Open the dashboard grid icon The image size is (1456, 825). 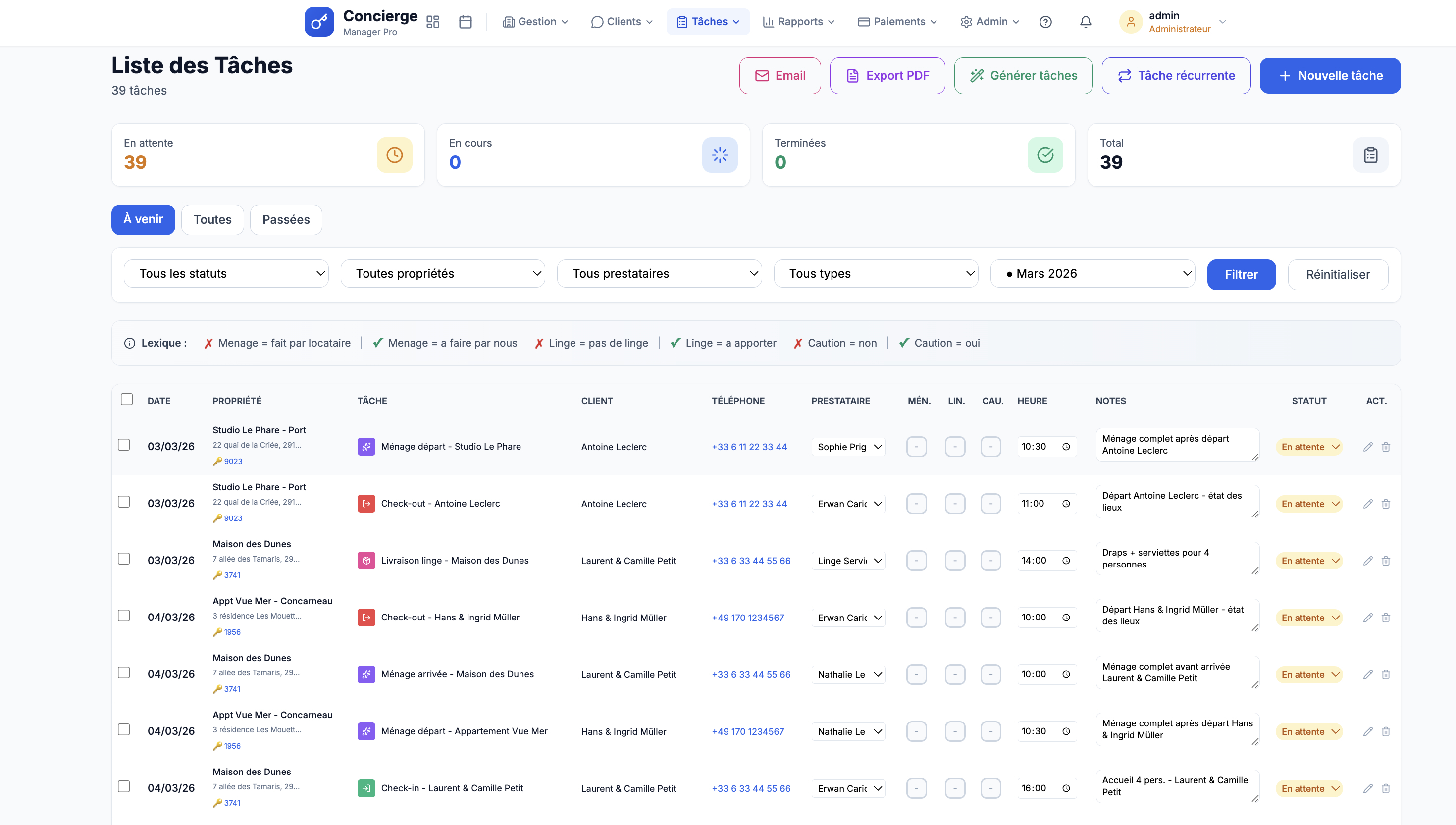pyautogui.click(x=433, y=22)
